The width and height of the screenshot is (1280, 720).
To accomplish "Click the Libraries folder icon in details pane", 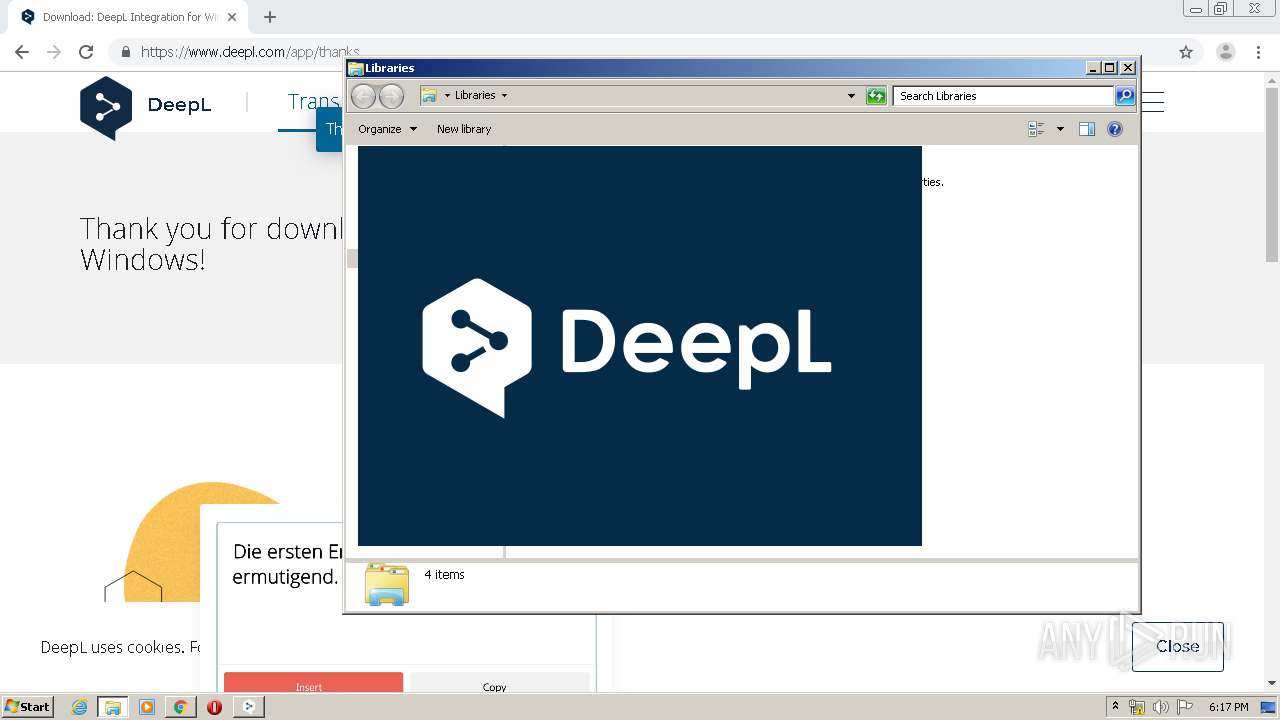I will click(387, 584).
